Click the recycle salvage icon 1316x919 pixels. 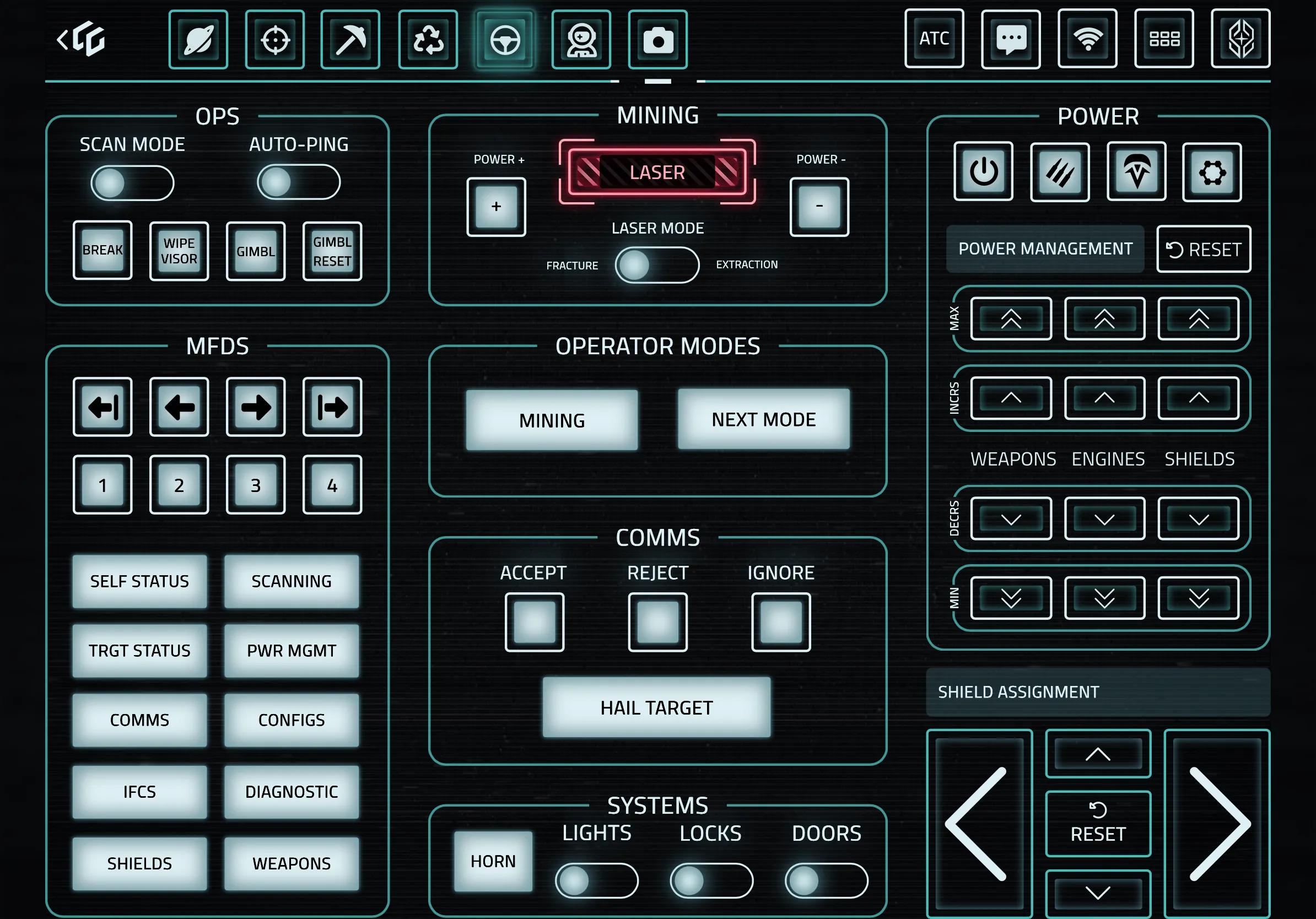point(428,40)
